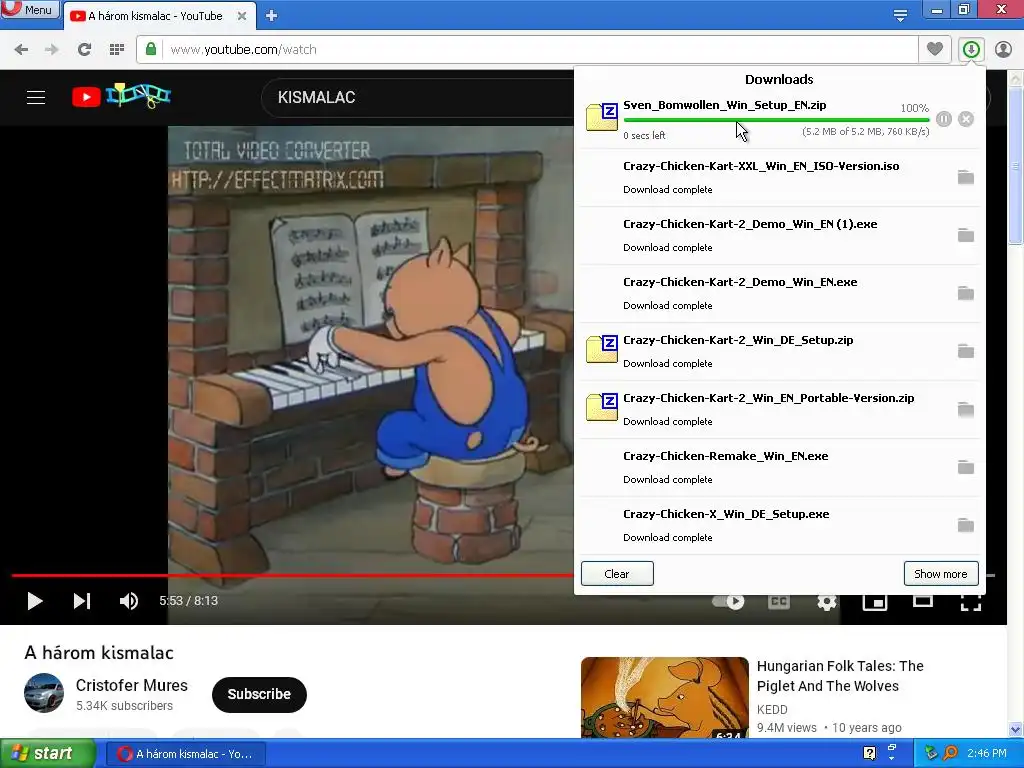Open a new tab with the plus button

272,16
